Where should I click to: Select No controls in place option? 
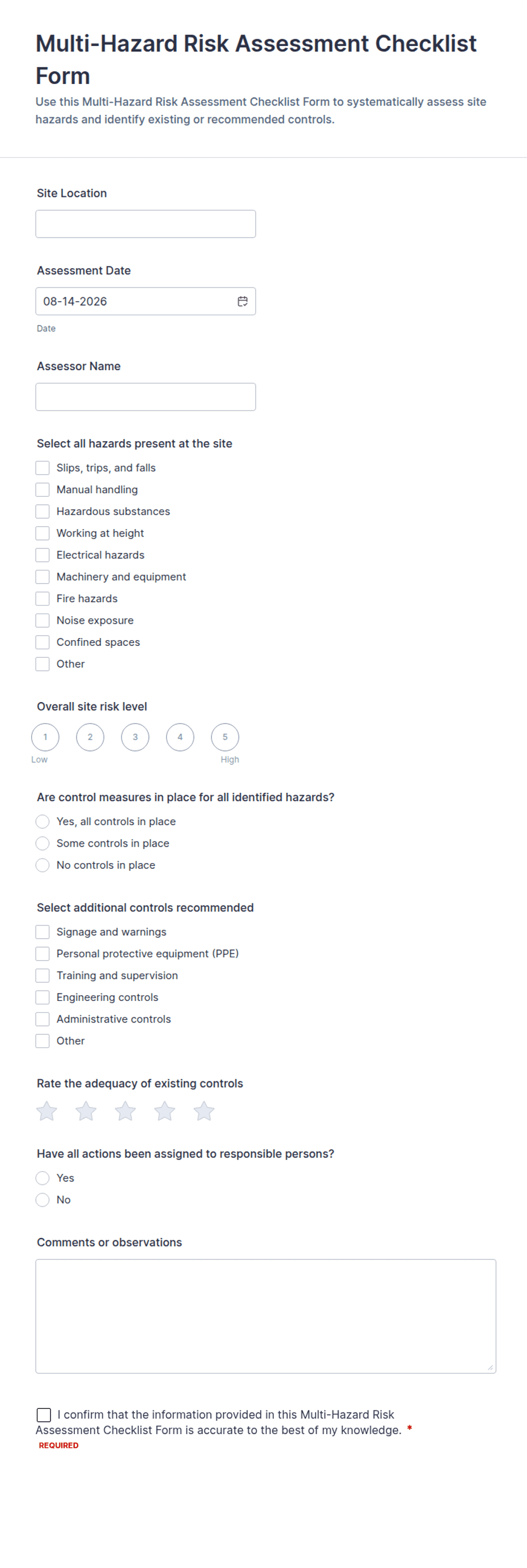pos(42,865)
